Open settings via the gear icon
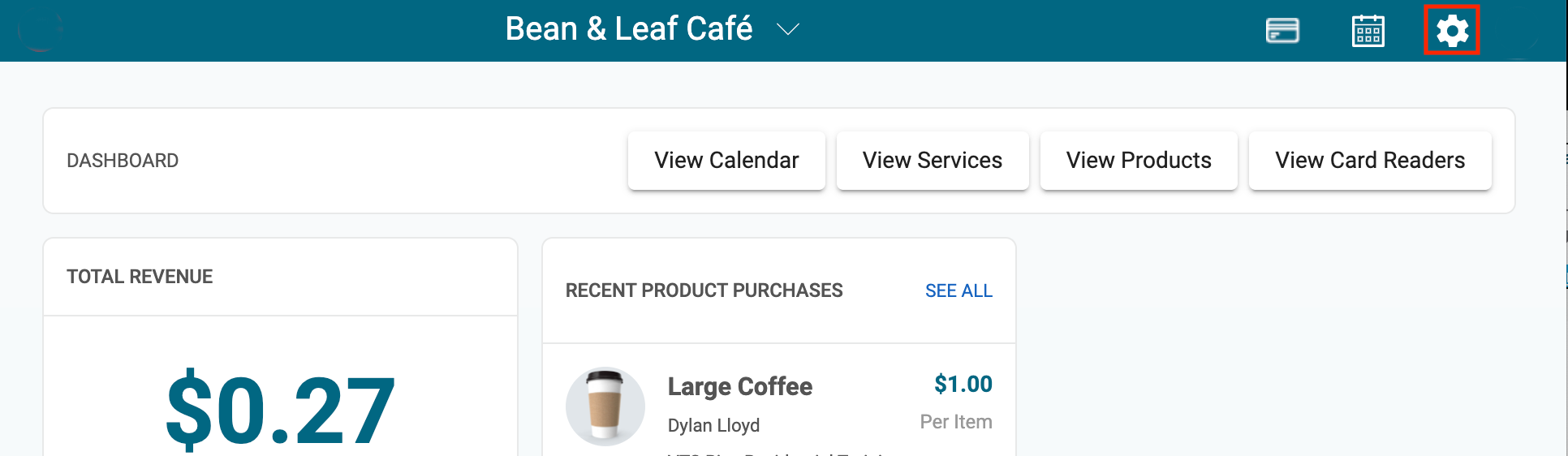The width and height of the screenshot is (1568, 456). pyautogui.click(x=1452, y=31)
